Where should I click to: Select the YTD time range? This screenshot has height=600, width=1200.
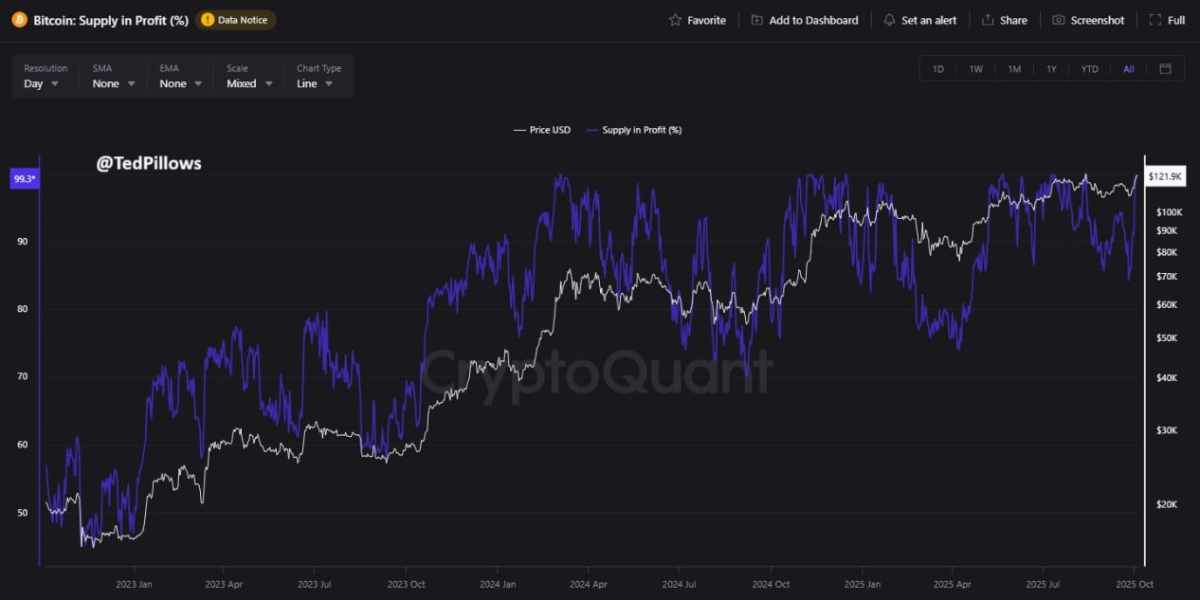(1089, 69)
